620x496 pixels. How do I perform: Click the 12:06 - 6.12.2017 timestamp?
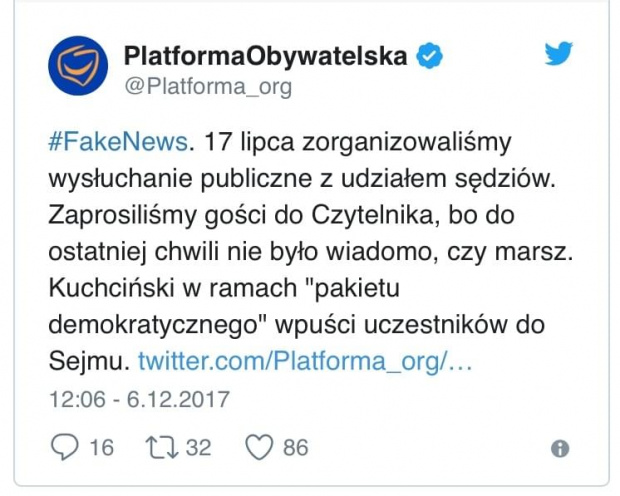140,400
